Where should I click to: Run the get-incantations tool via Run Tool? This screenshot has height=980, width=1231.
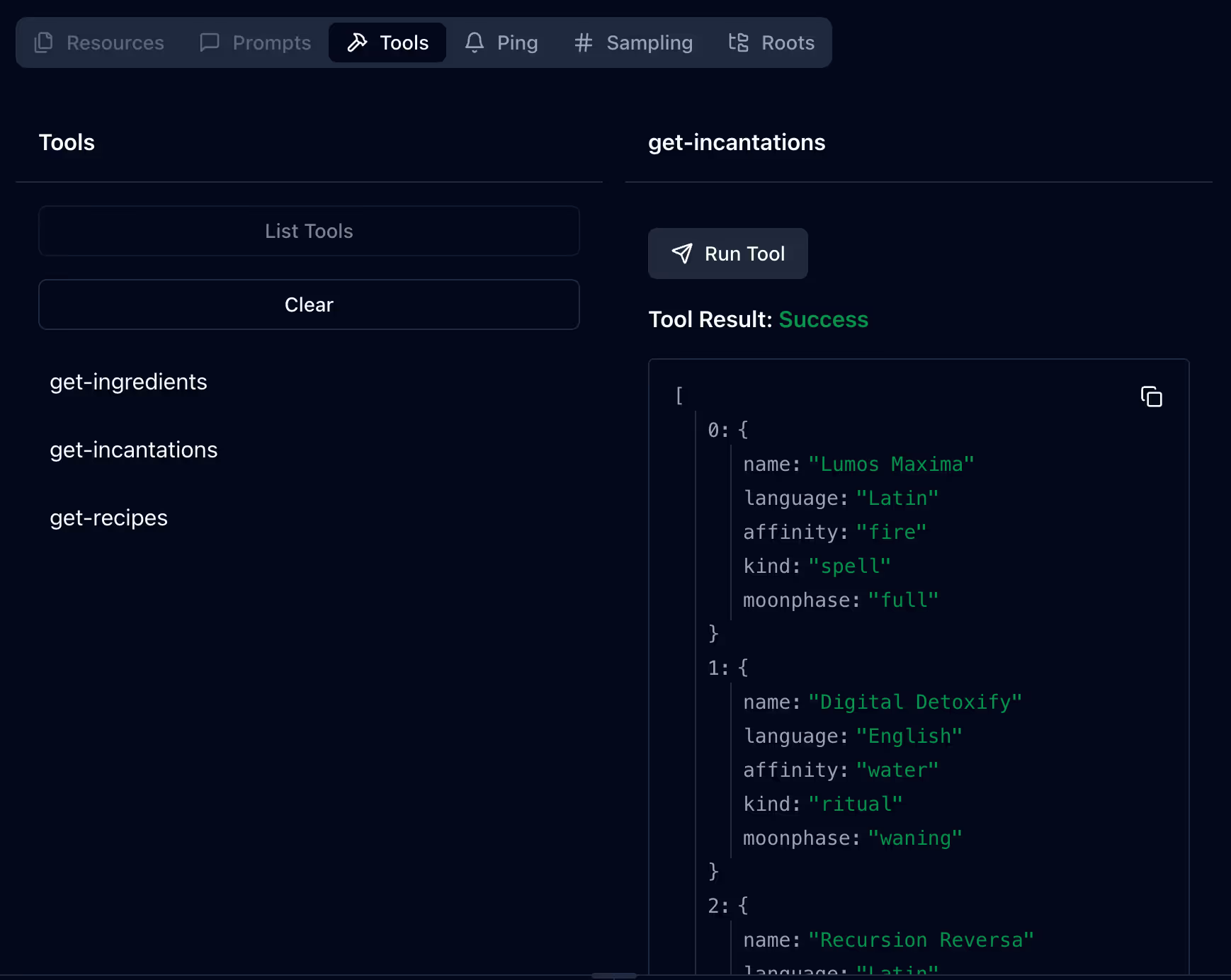point(728,253)
